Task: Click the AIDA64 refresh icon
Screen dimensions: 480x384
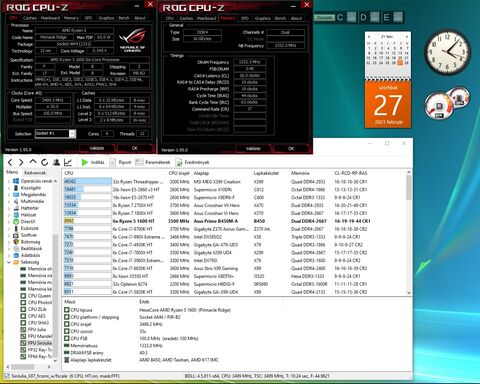Action: [44, 162]
